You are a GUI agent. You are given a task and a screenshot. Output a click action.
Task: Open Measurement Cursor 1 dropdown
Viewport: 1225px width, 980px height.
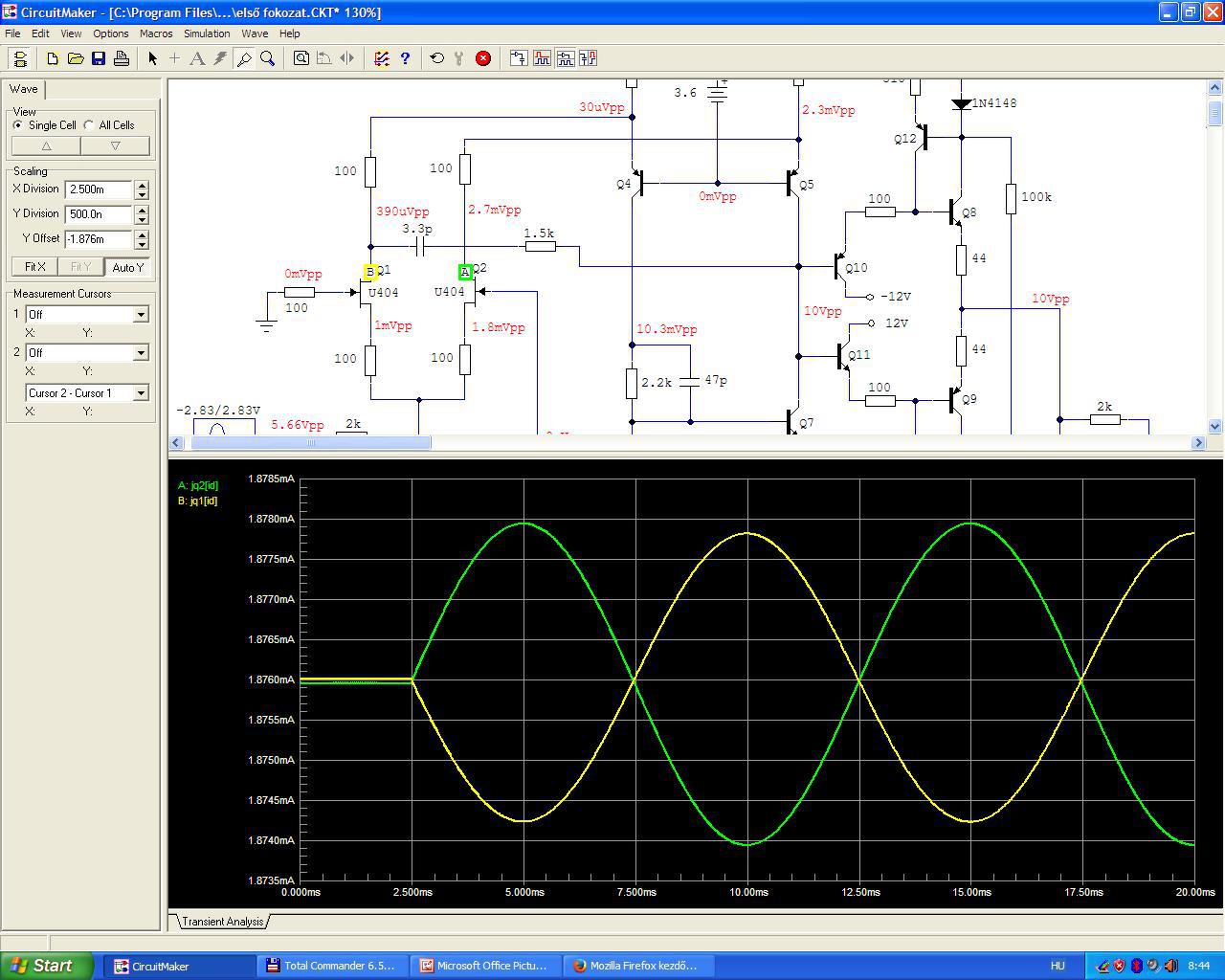pos(141,314)
